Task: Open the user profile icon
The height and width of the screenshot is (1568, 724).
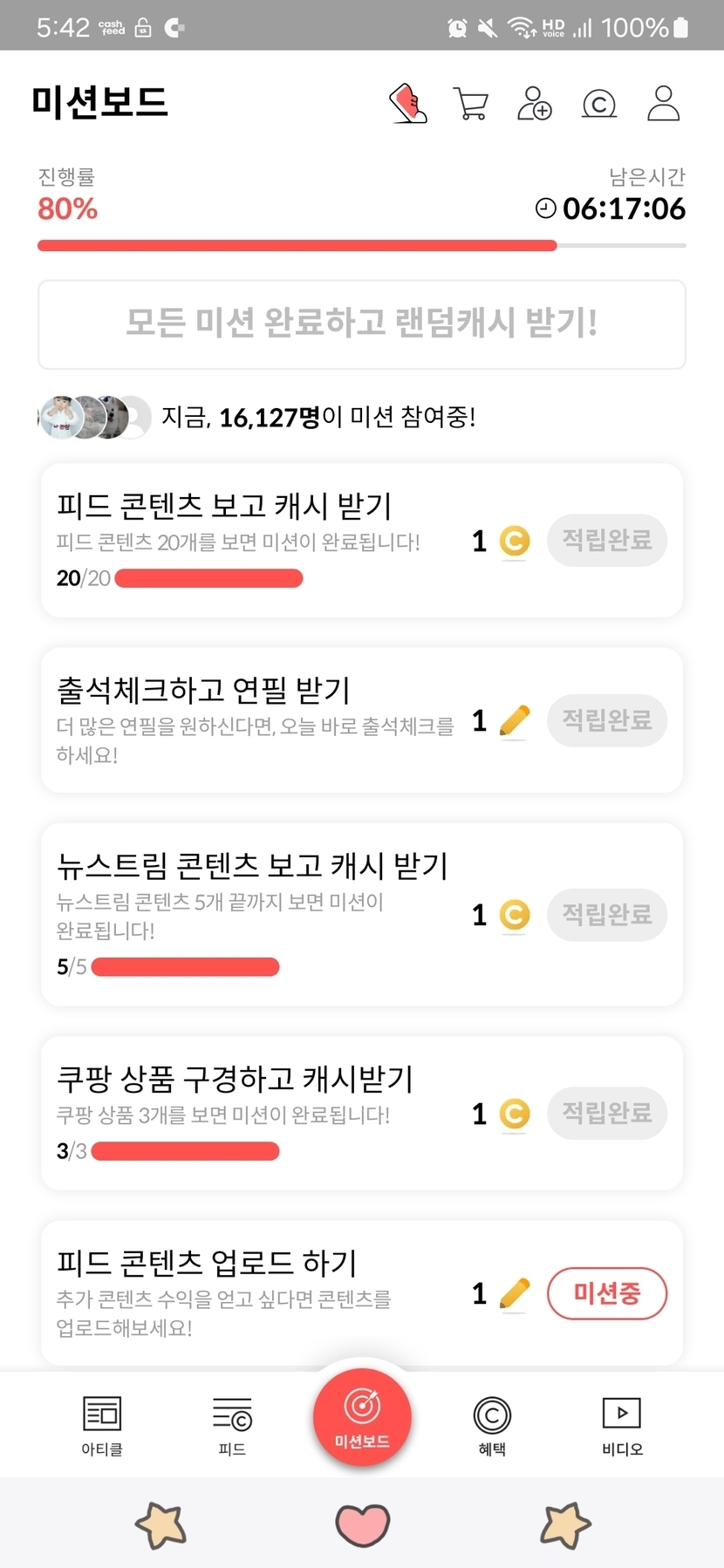Action: point(663,104)
